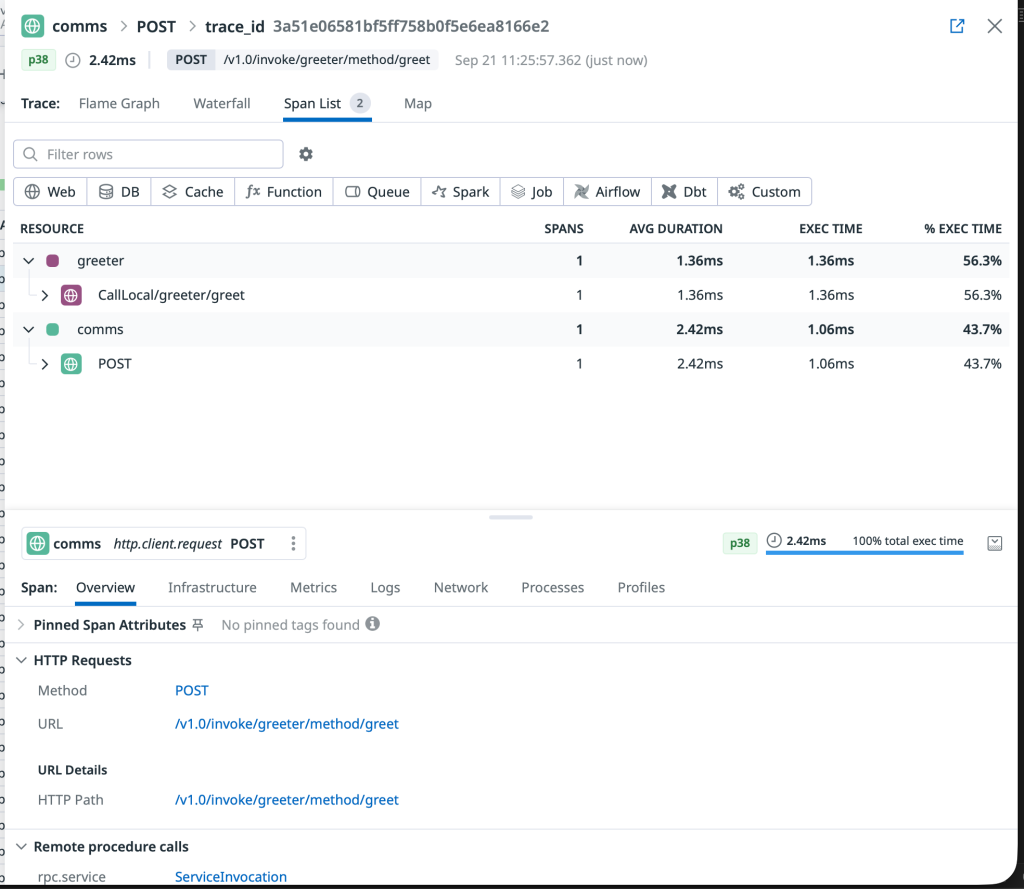This screenshot has height=889, width=1024.
Task: Select the Function (fx) span filter
Action: pos(283,191)
